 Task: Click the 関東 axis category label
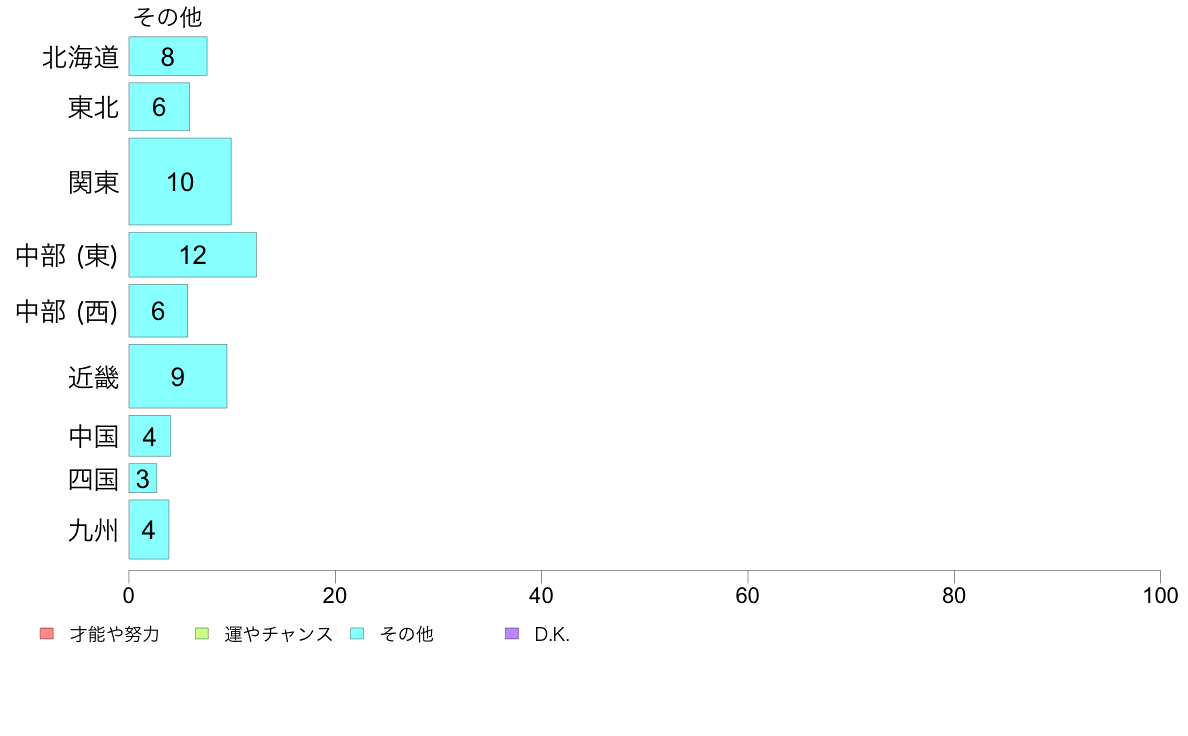point(94,182)
